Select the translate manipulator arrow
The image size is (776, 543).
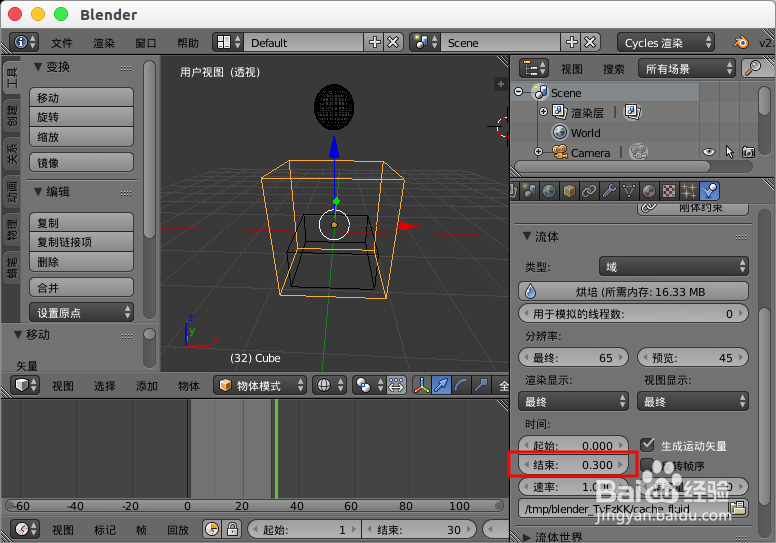click(441, 385)
